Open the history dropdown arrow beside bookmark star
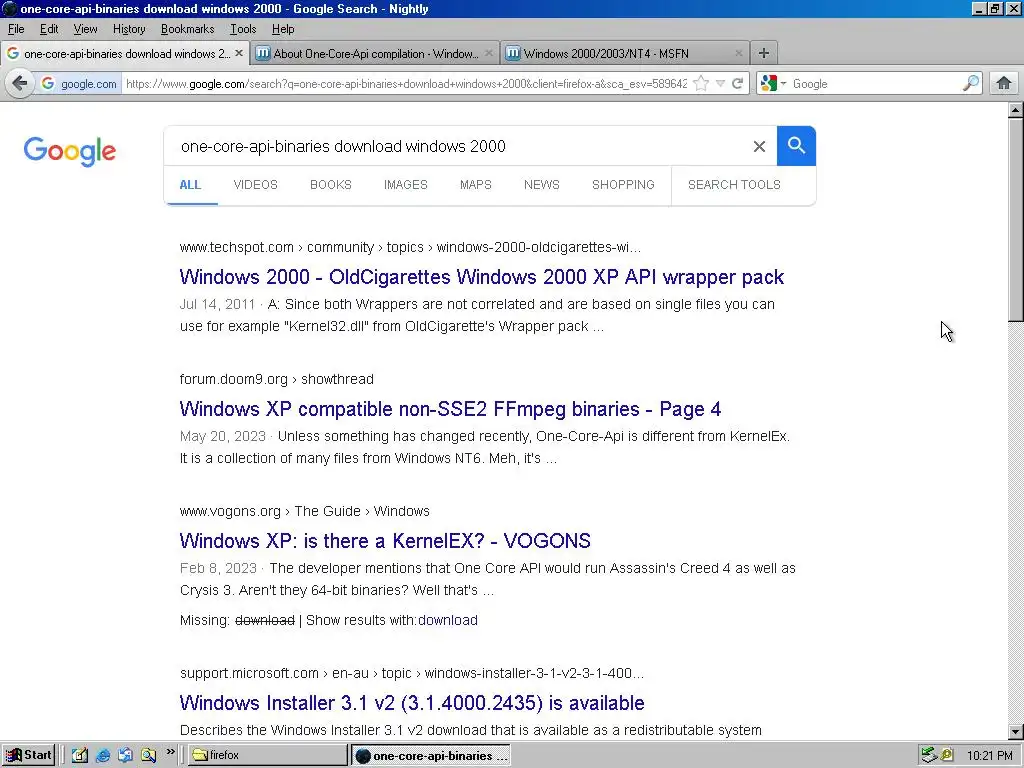Viewport: 1024px width, 768px height. (720, 84)
